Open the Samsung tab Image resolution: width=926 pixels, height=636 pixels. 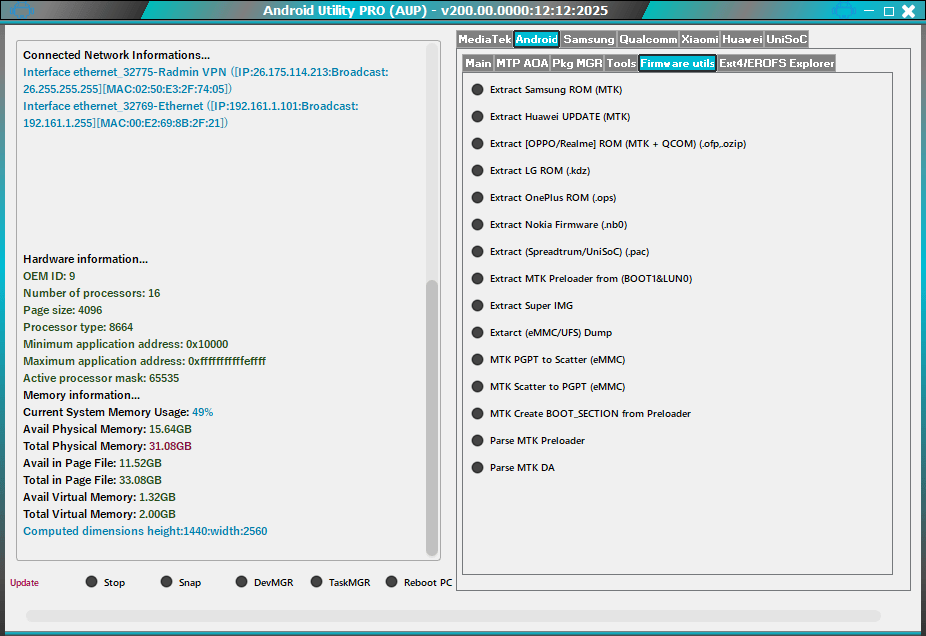click(588, 39)
